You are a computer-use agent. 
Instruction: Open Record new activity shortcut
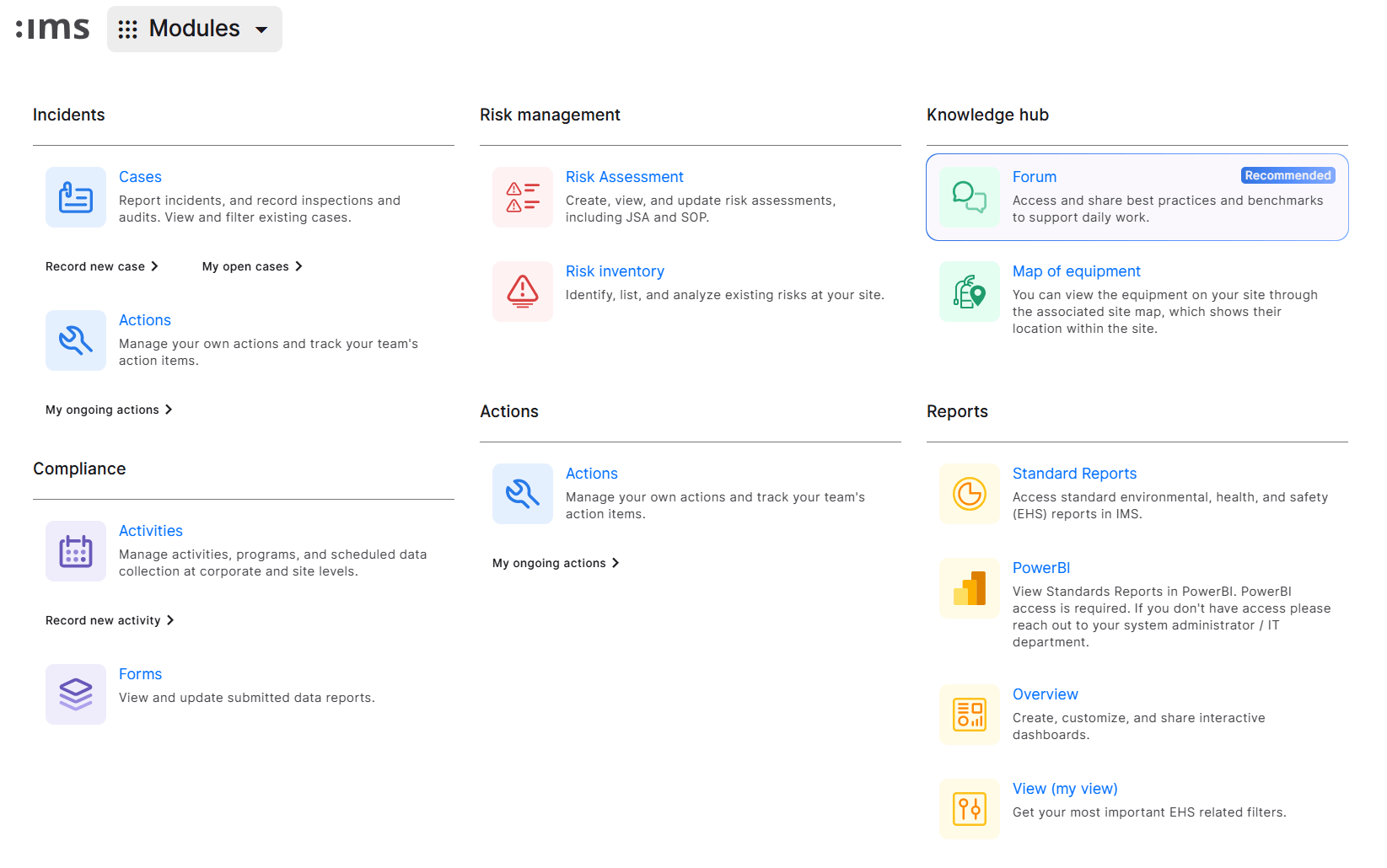(x=110, y=620)
